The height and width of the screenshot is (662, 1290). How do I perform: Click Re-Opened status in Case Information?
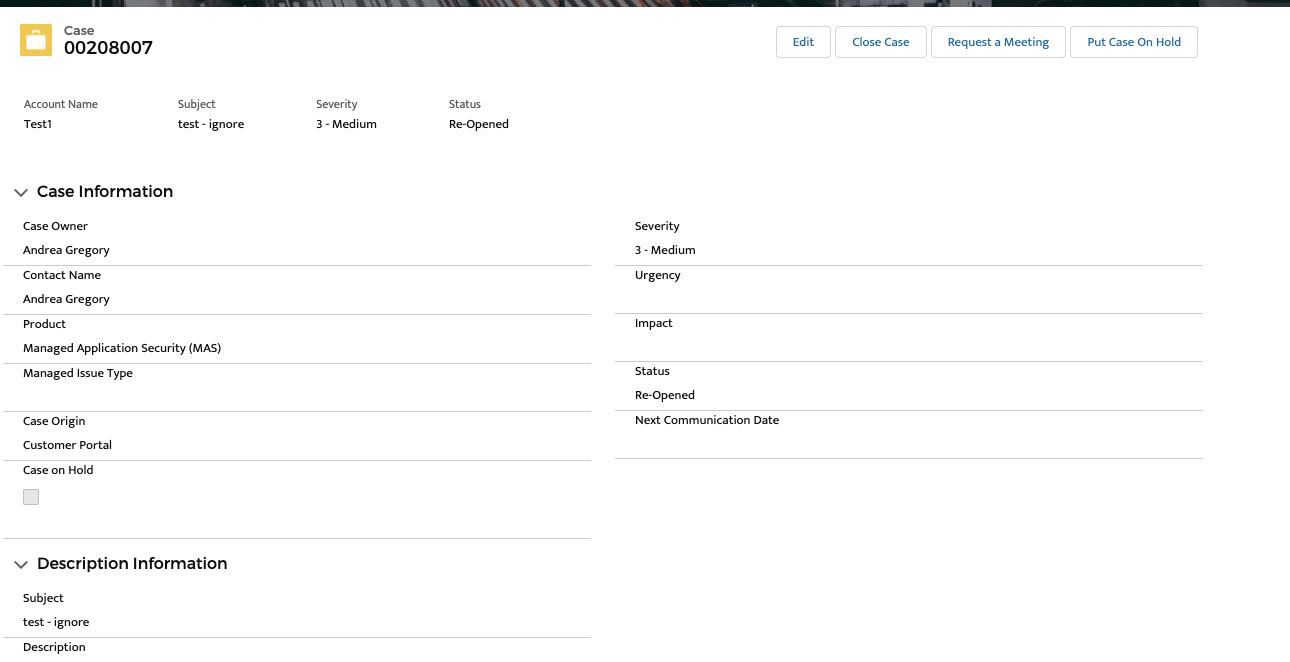[x=665, y=395]
